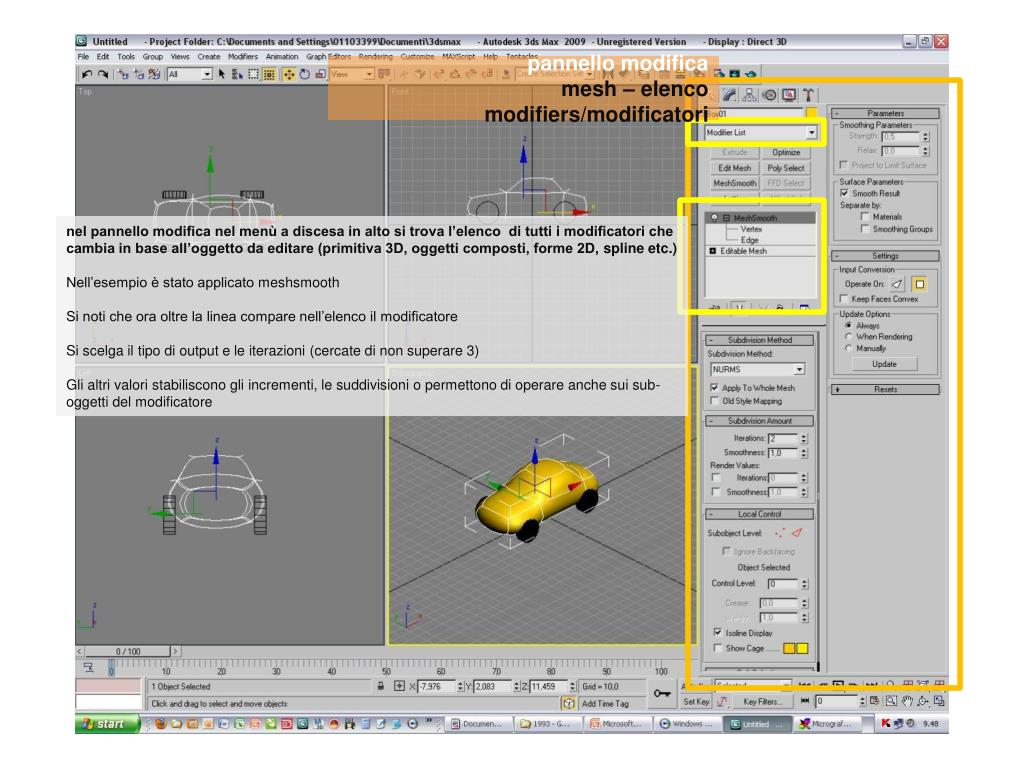Toggle the Window/Crossing selection icon
Screen dimensions: 1024x768
269,74
